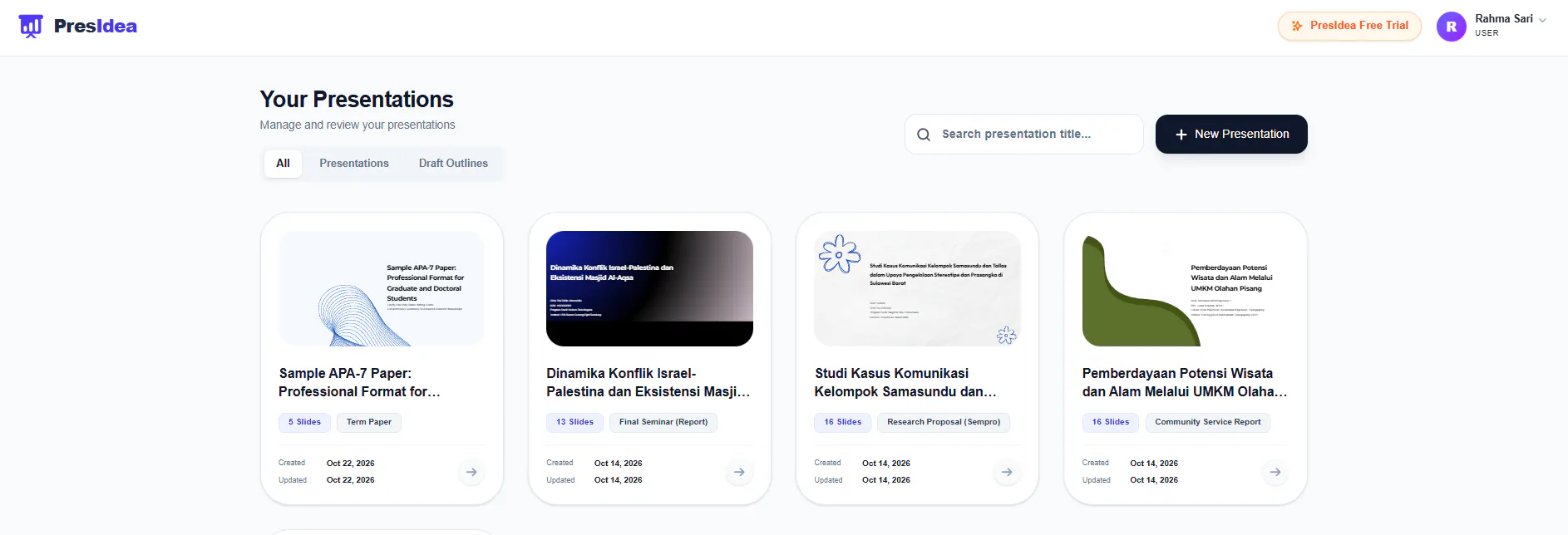The height and width of the screenshot is (535, 1568).
Task: Click the PresIdea Free Trial button
Action: [1349, 26]
